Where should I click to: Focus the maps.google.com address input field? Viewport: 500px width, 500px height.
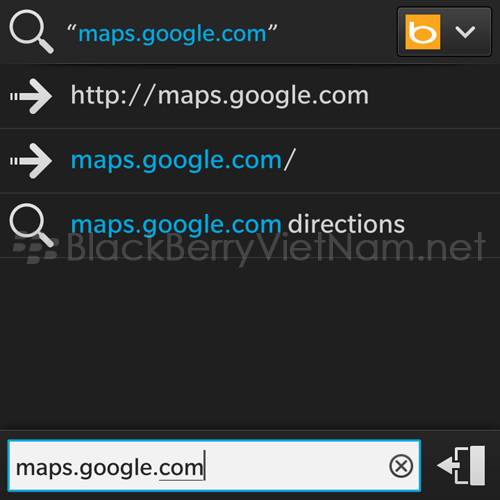tap(214, 466)
